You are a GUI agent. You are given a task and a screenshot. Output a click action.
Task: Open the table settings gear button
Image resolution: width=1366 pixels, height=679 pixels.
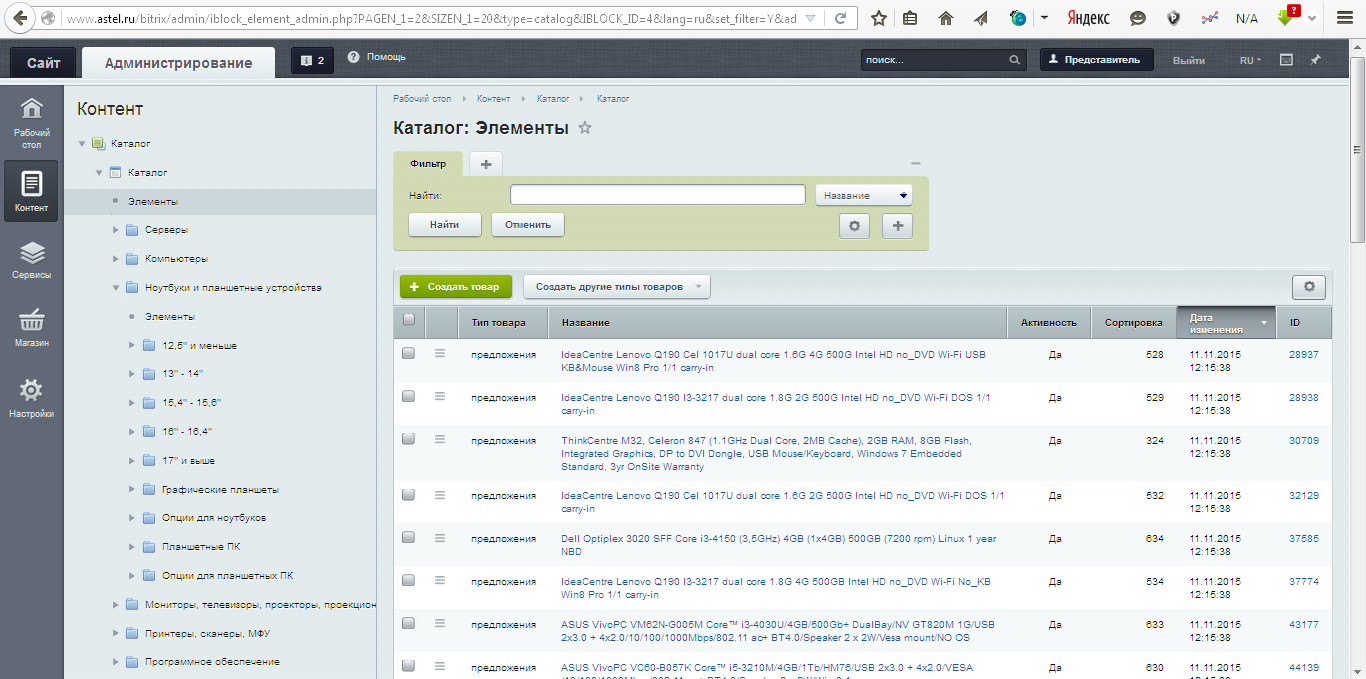pos(1308,287)
